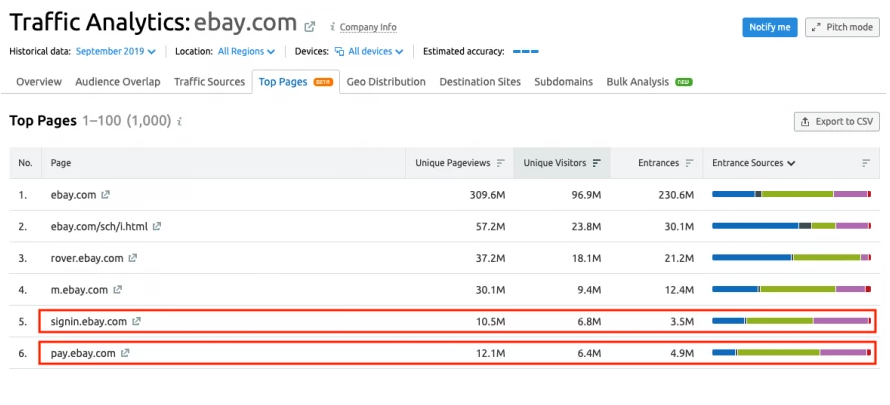Sort by Entrances column icon
The image size is (890, 405).
[x=690, y=163]
